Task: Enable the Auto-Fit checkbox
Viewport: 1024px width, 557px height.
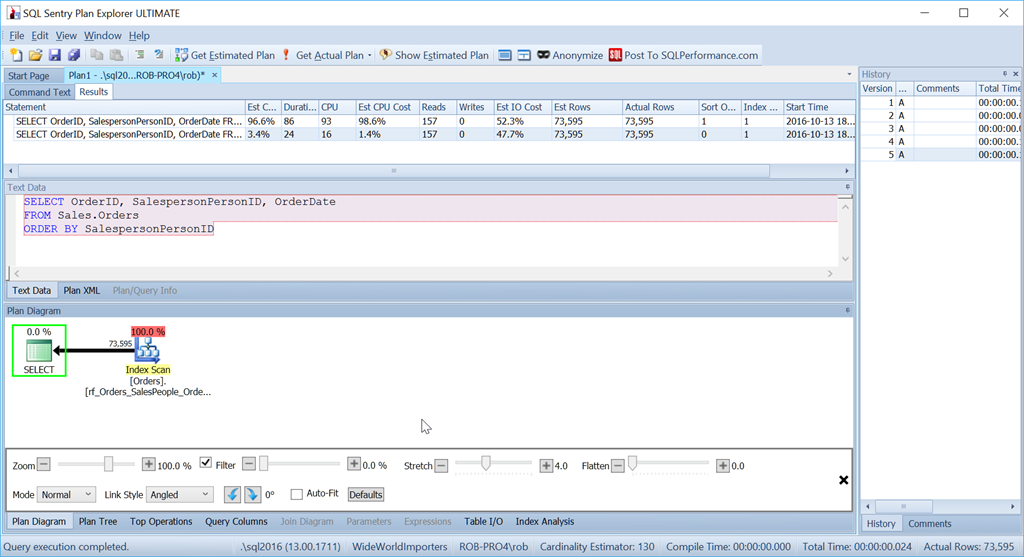Action: [x=296, y=494]
